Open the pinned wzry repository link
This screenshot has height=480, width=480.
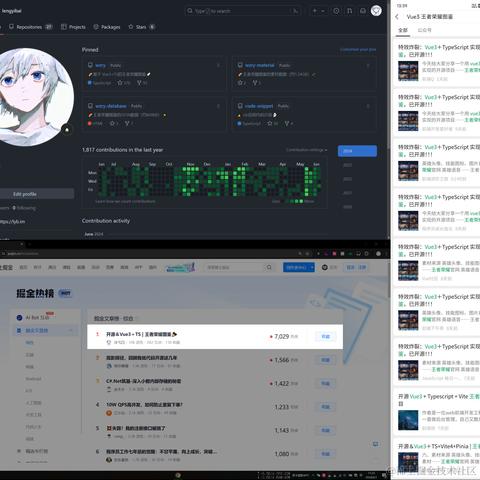click(100, 65)
